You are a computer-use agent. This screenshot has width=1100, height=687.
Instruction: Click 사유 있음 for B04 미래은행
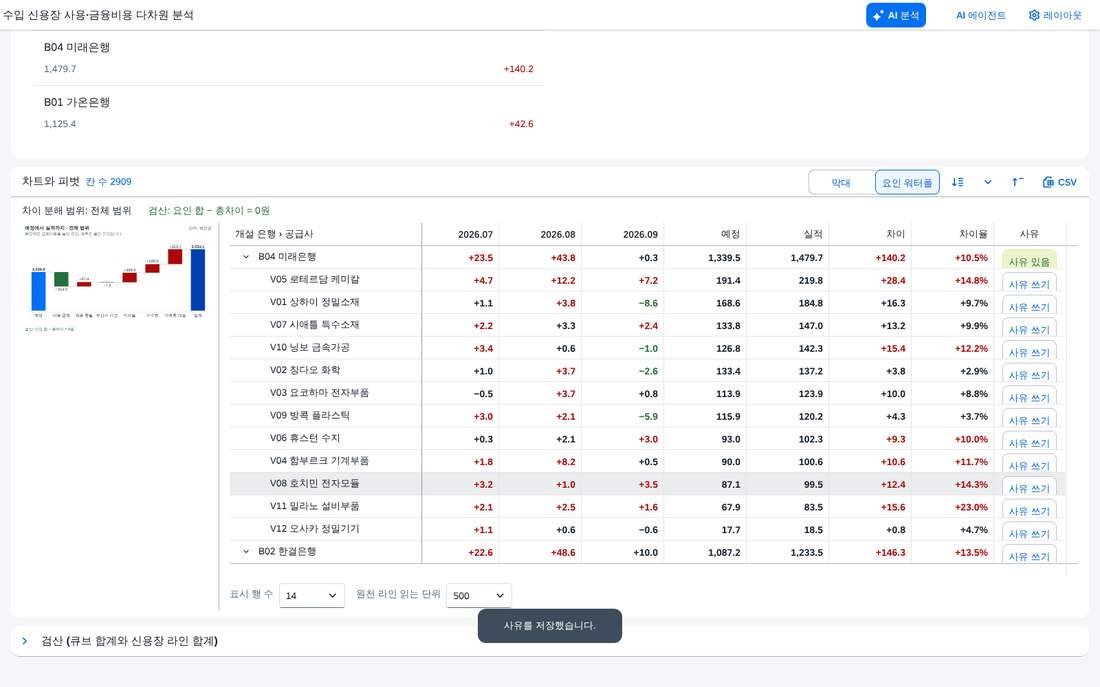[1029, 260]
